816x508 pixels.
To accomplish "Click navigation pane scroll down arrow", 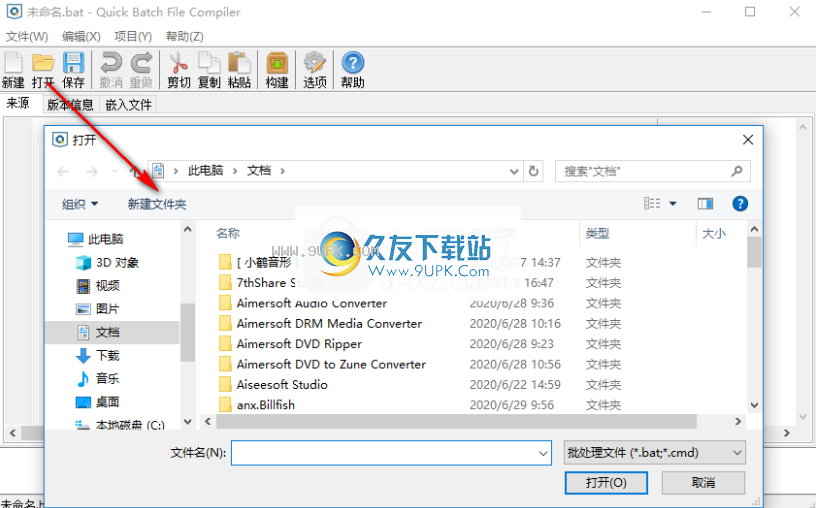I will [188, 421].
